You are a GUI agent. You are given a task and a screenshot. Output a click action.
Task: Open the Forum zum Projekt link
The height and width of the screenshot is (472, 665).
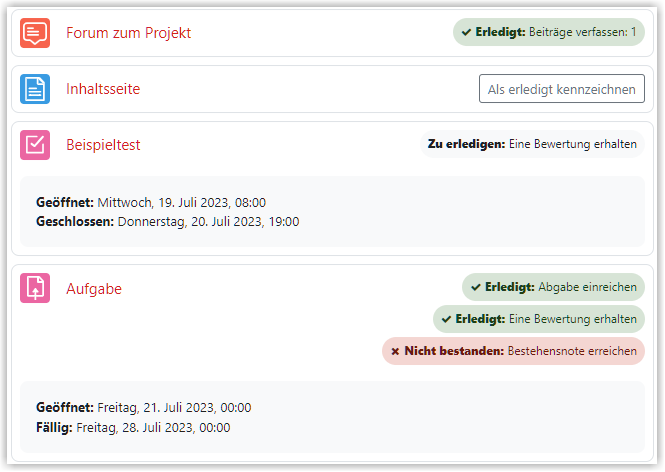click(x=129, y=33)
